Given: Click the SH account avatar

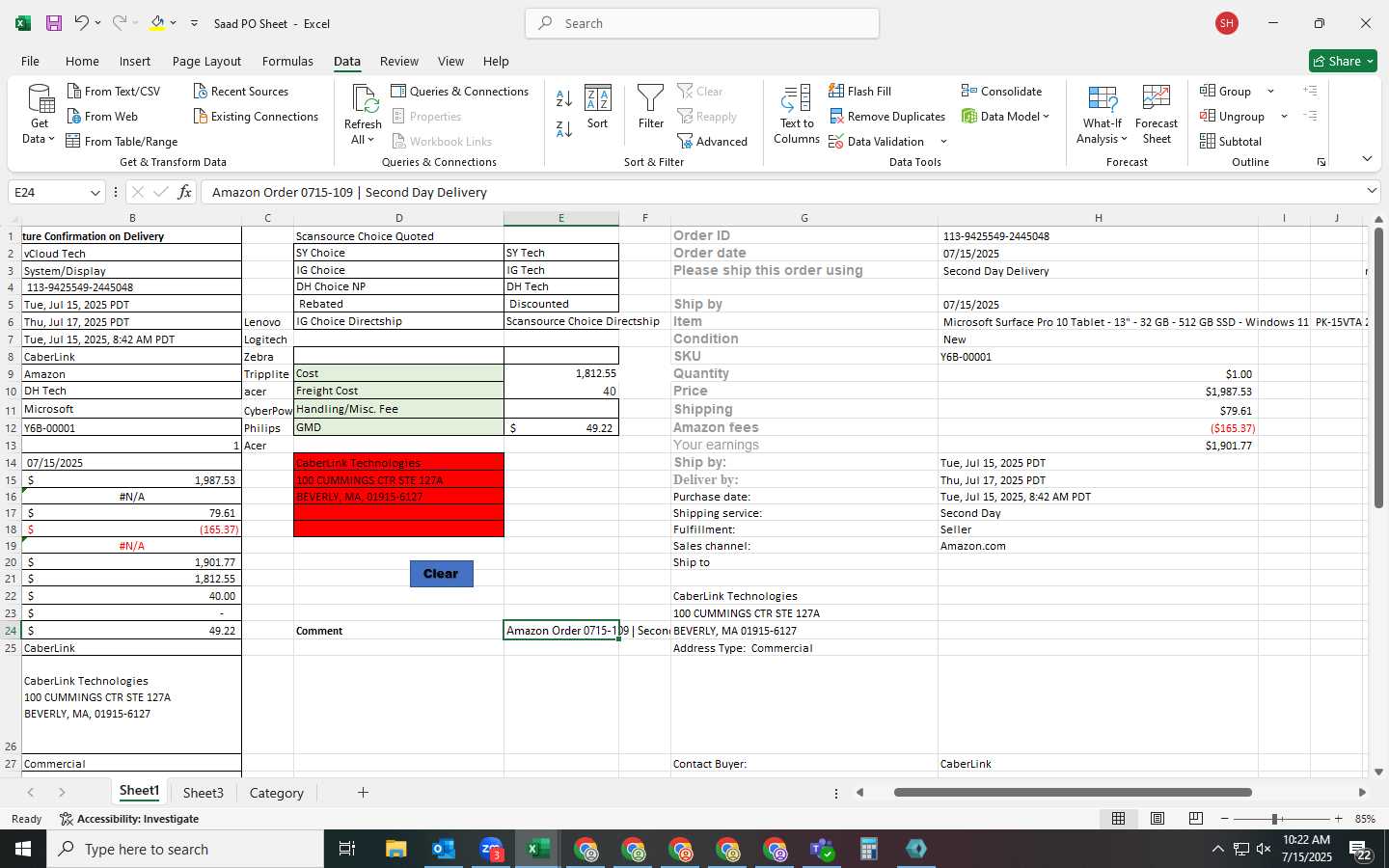Looking at the screenshot, I should [x=1227, y=23].
